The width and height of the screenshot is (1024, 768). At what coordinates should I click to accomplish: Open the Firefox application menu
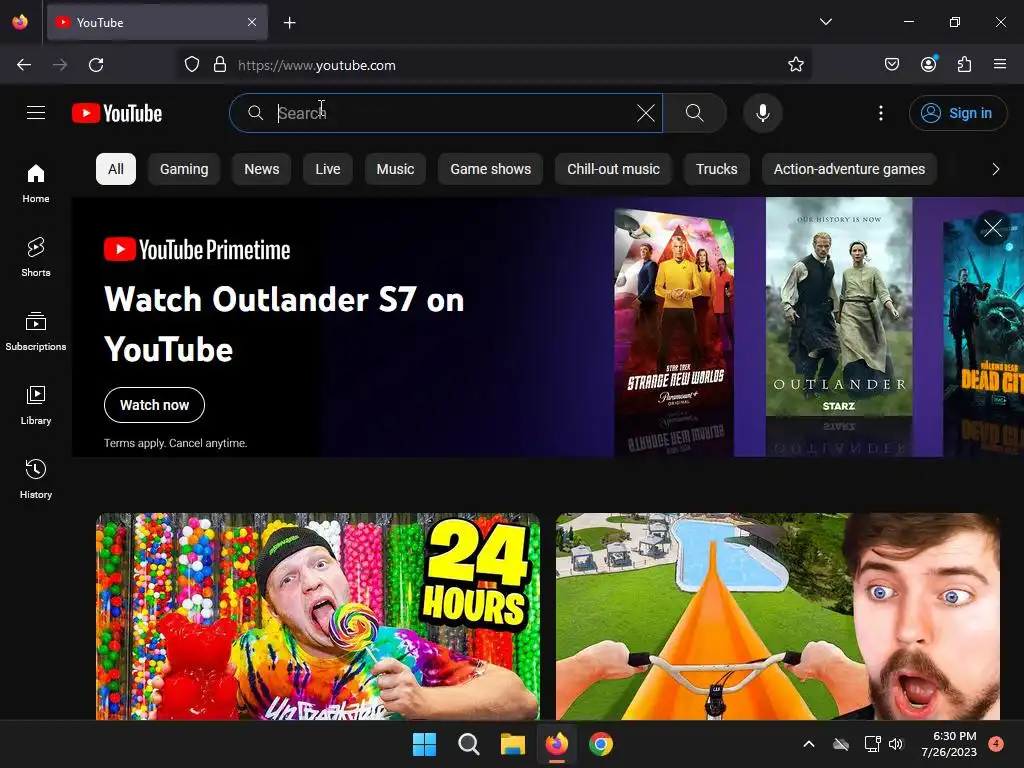pos(1000,64)
